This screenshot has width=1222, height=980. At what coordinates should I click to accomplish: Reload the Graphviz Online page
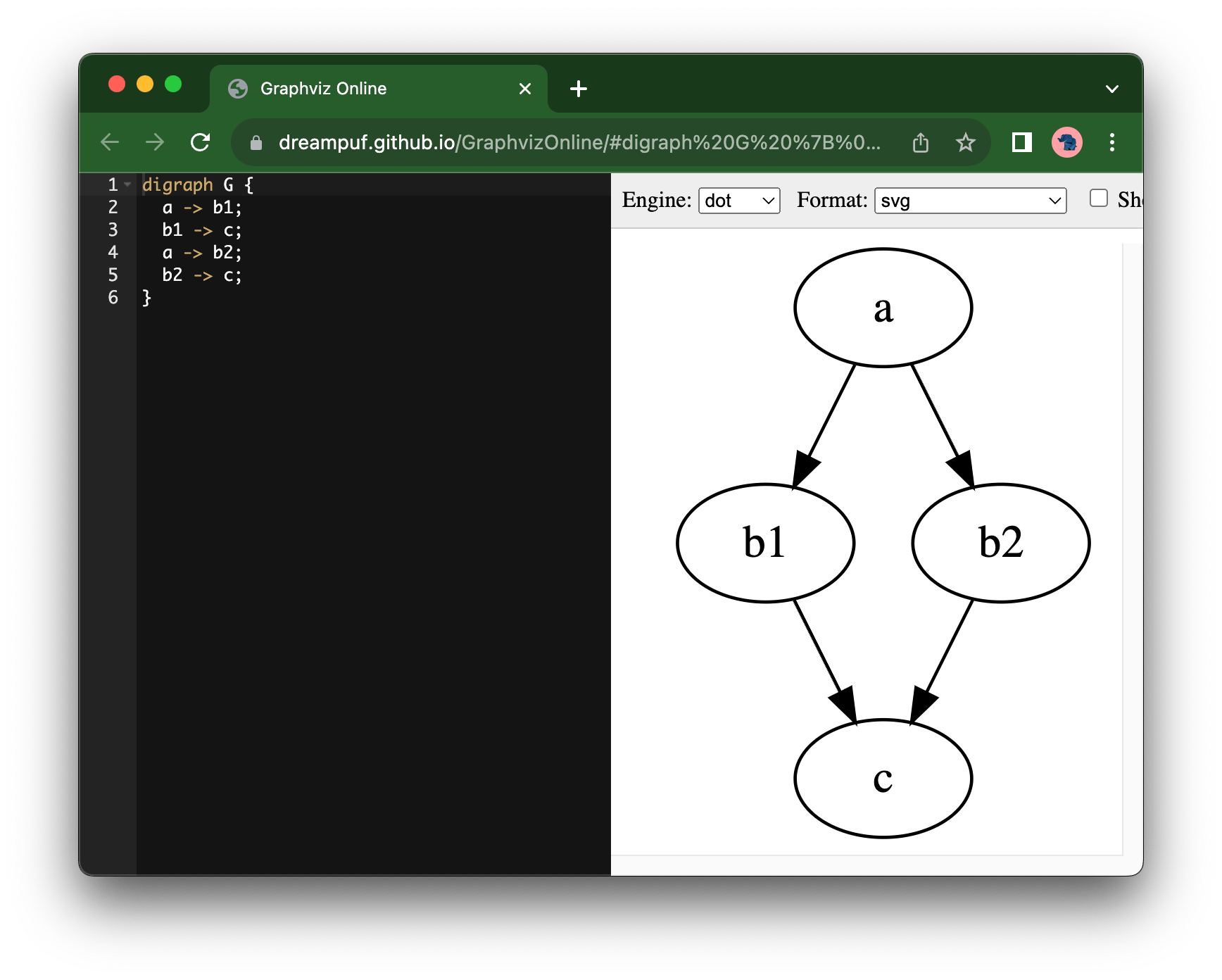pos(201,142)
